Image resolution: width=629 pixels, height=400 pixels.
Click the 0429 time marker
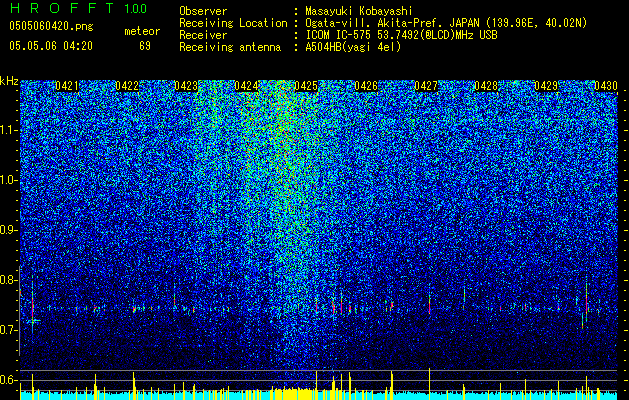(x=546, y=86)
